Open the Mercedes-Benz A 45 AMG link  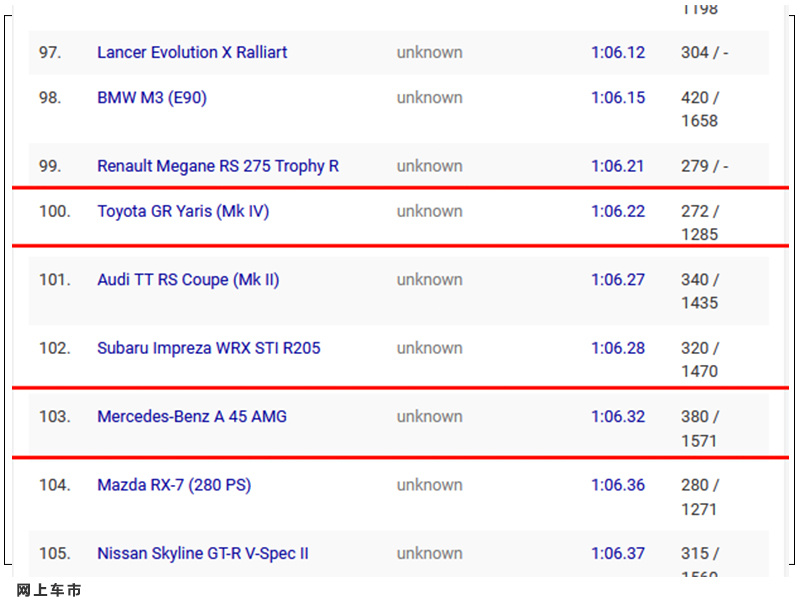(x=192, y=416)
